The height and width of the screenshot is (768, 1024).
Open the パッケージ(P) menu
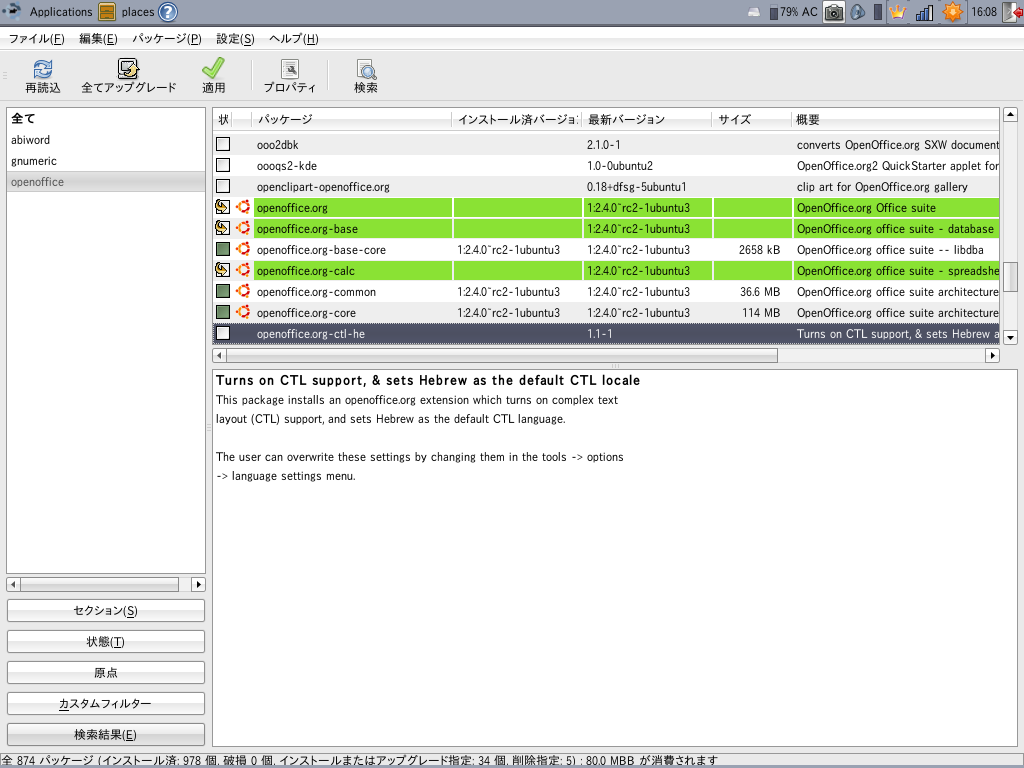tap(167, 39)
